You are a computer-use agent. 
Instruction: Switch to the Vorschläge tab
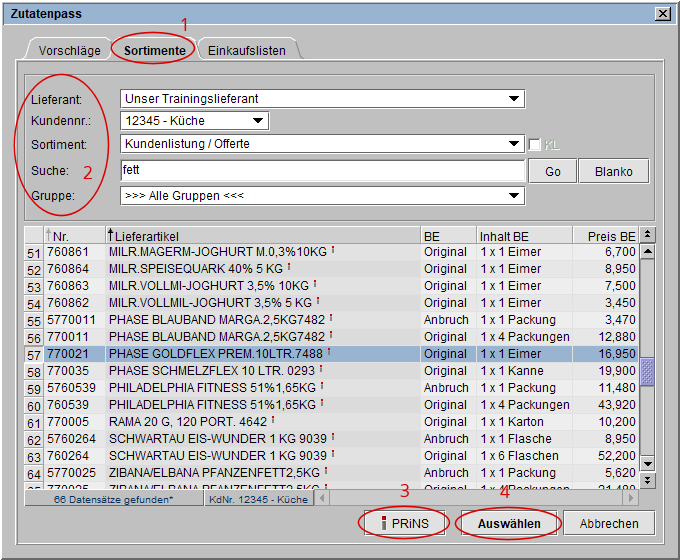coord(69,50)
